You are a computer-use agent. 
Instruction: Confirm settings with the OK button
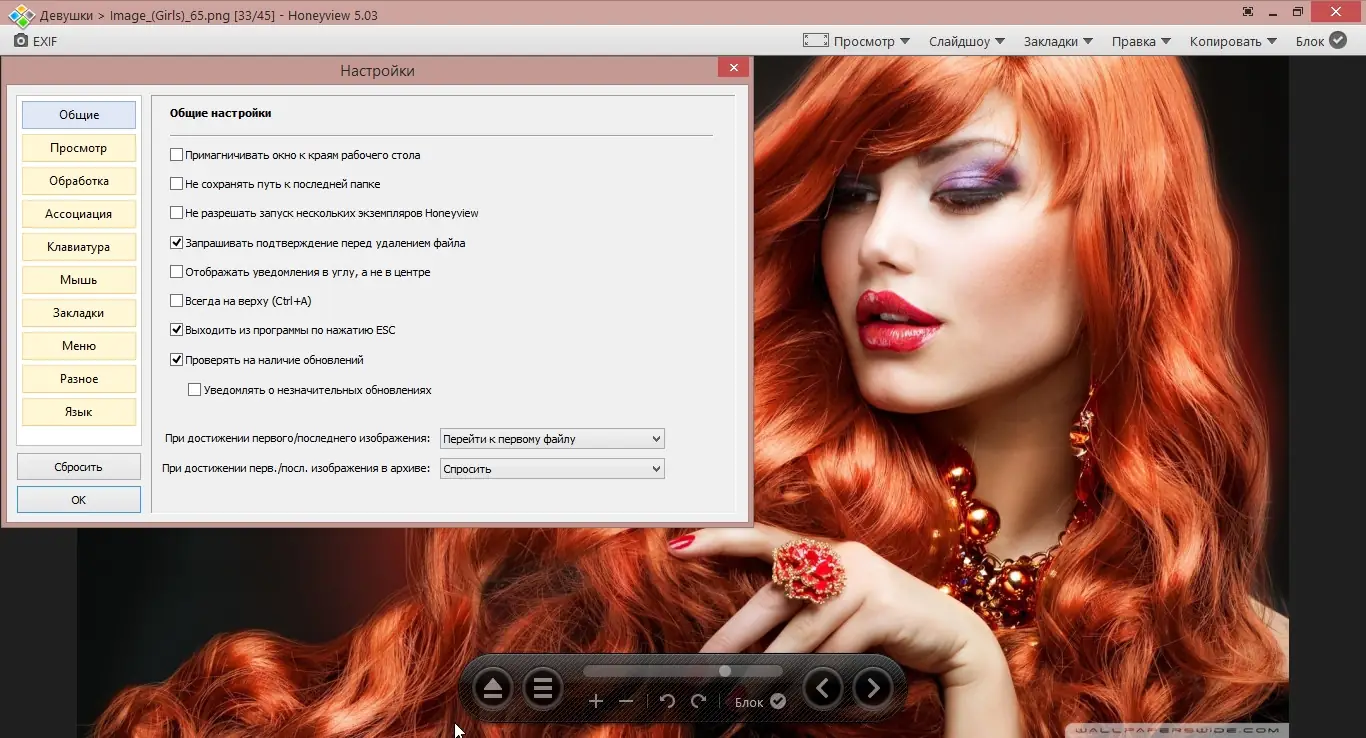point(79,500)
